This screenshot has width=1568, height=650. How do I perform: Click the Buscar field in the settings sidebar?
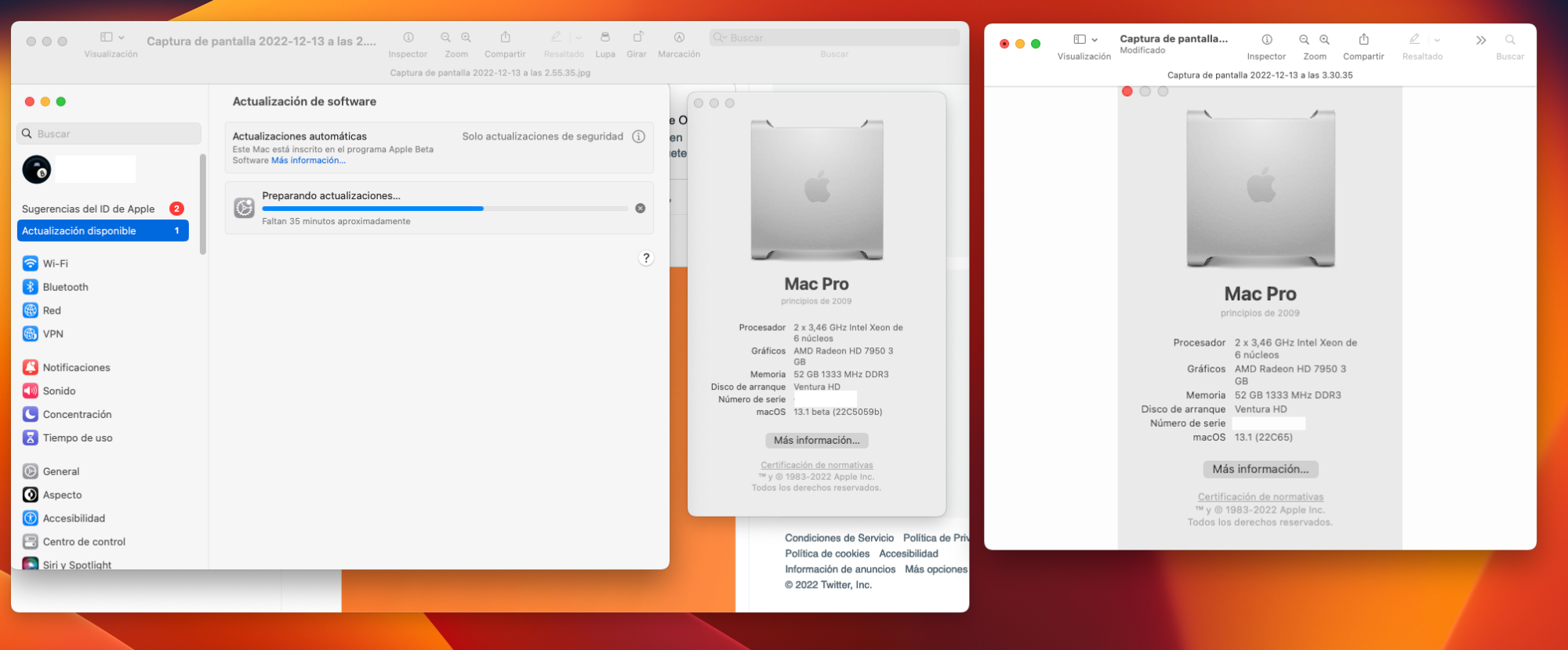point(109,133)
